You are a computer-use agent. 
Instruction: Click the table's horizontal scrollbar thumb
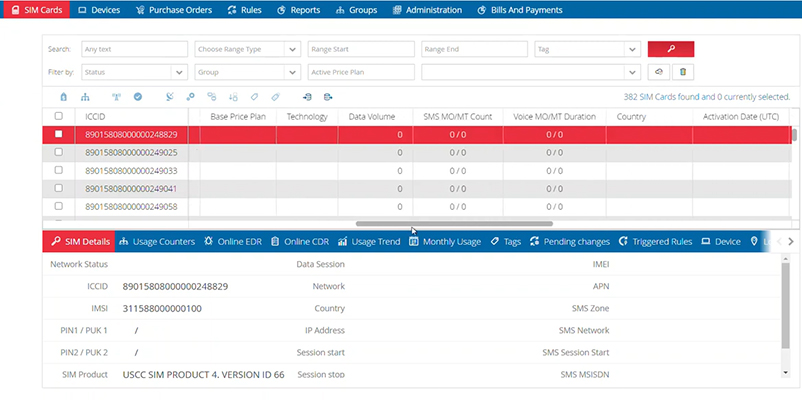point(454,224)
